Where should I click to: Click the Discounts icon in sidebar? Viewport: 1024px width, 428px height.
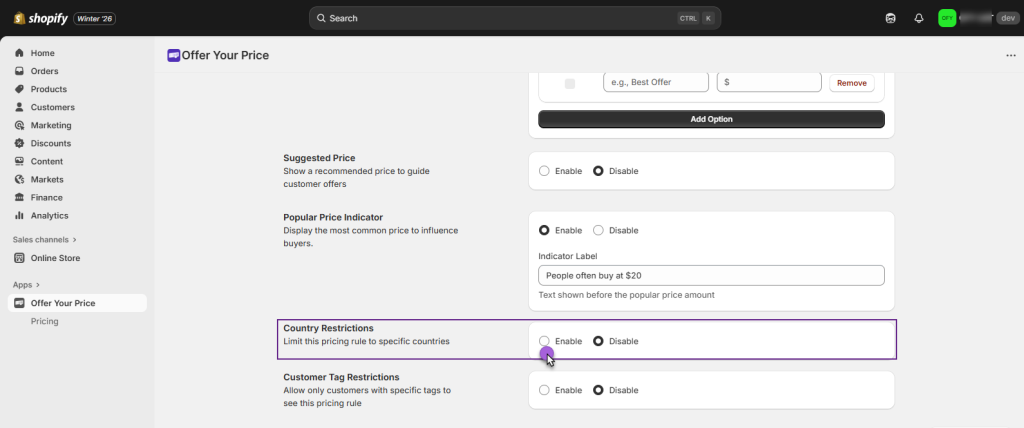[x=20, y=143]
